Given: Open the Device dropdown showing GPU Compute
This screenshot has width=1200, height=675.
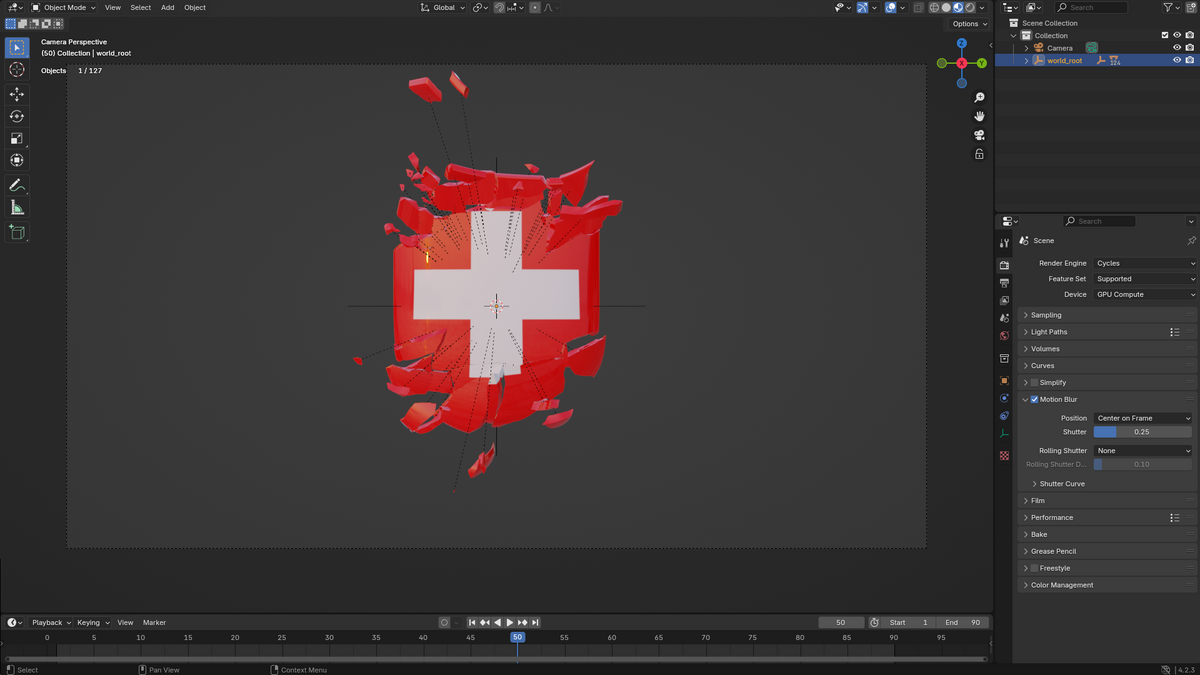Looking at the screenshot, I should [1144, 295].
